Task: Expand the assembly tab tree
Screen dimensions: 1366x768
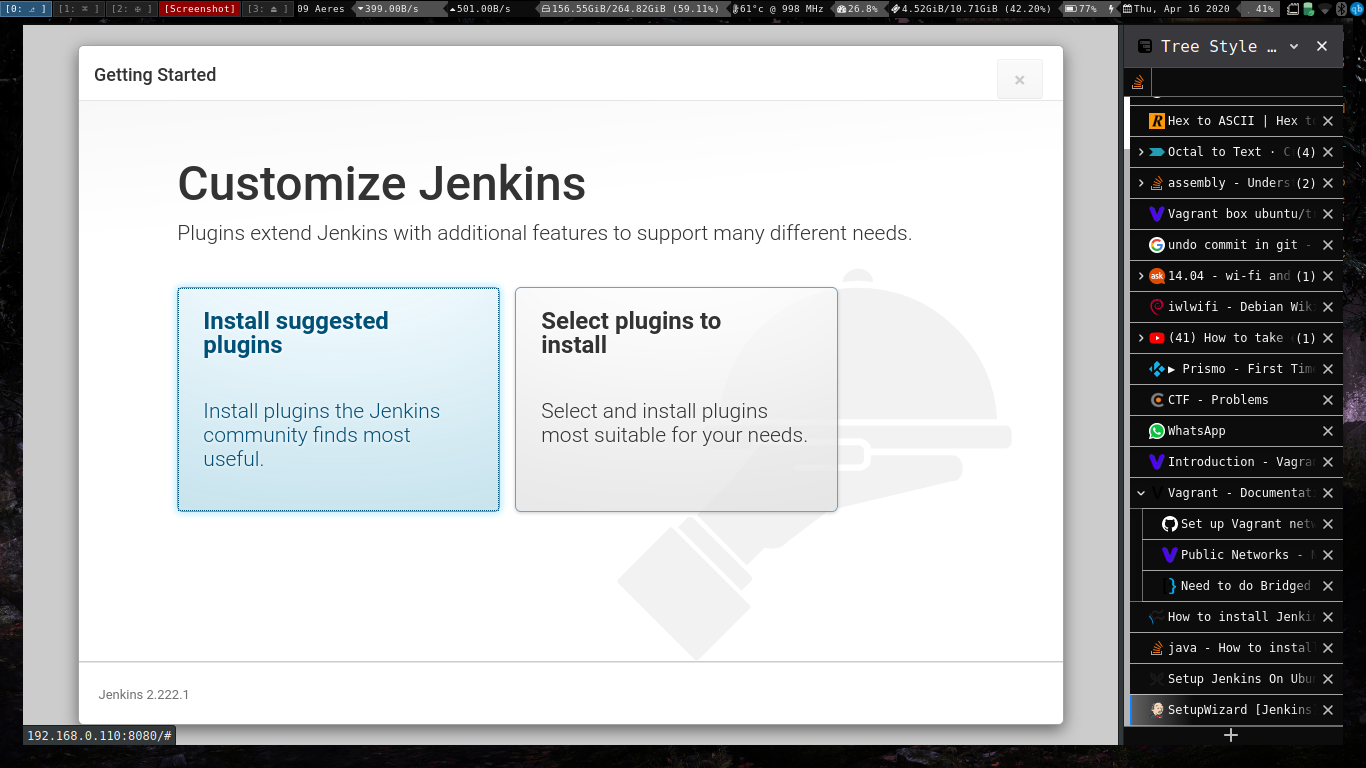Action: pyautogui.click(x=1141, y=183)
